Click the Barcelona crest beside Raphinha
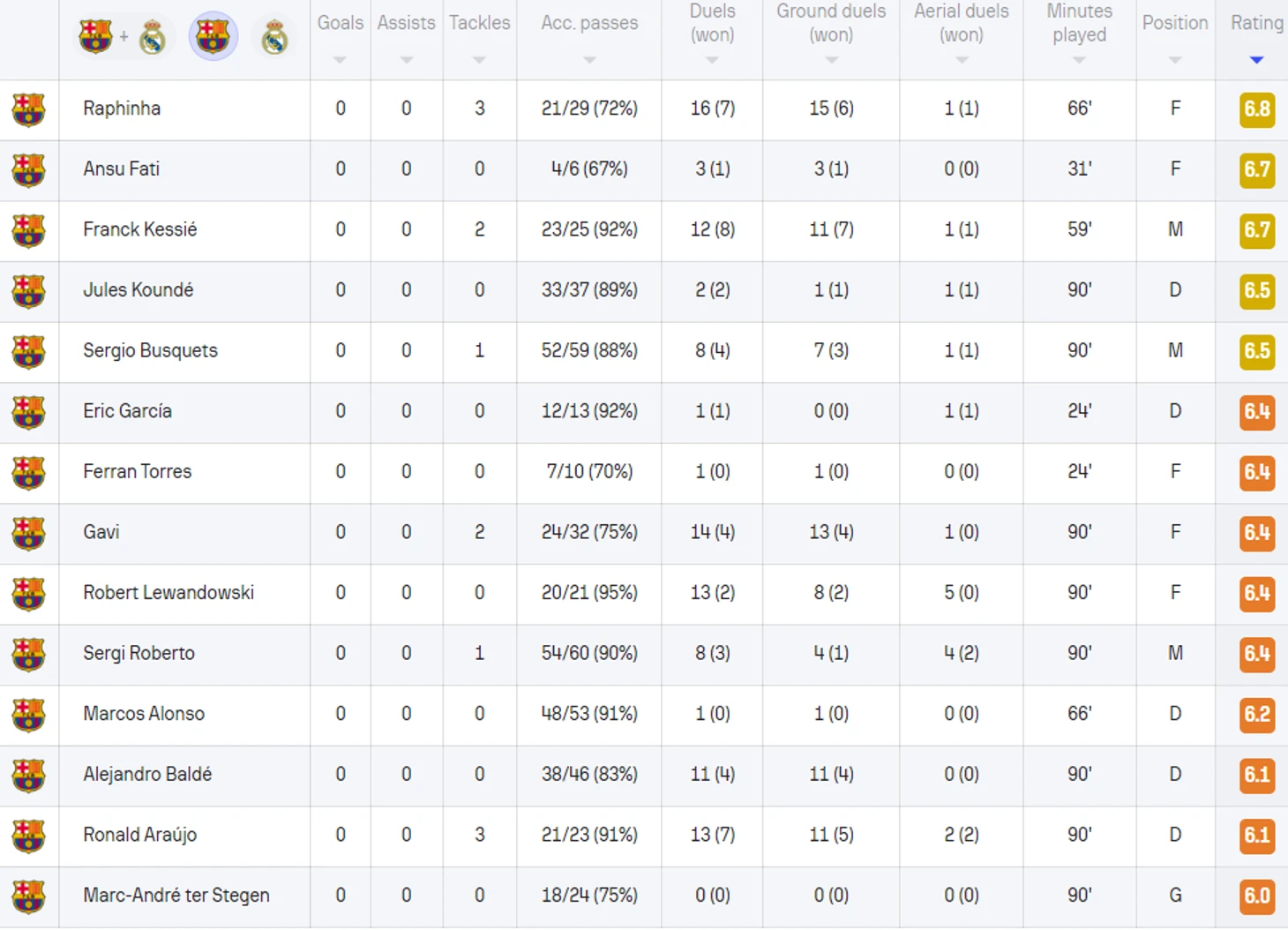 coord(28,109)
